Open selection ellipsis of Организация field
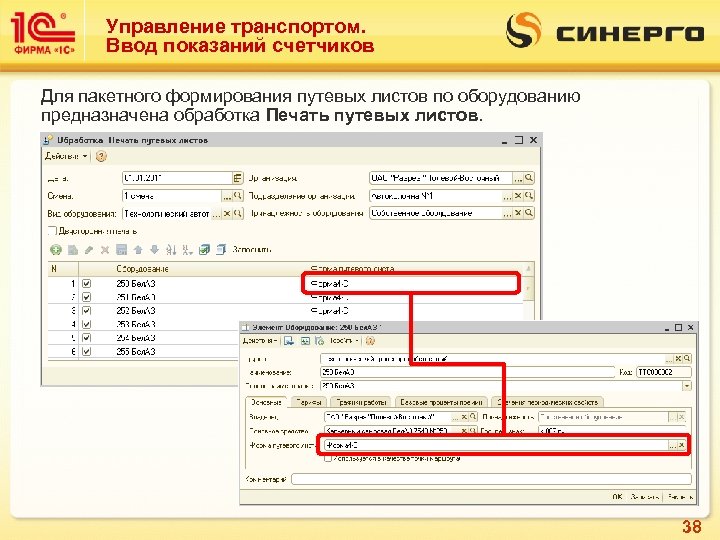Image resolution: width=720 pixels, height=540 pixels. (x=518, y=178)
